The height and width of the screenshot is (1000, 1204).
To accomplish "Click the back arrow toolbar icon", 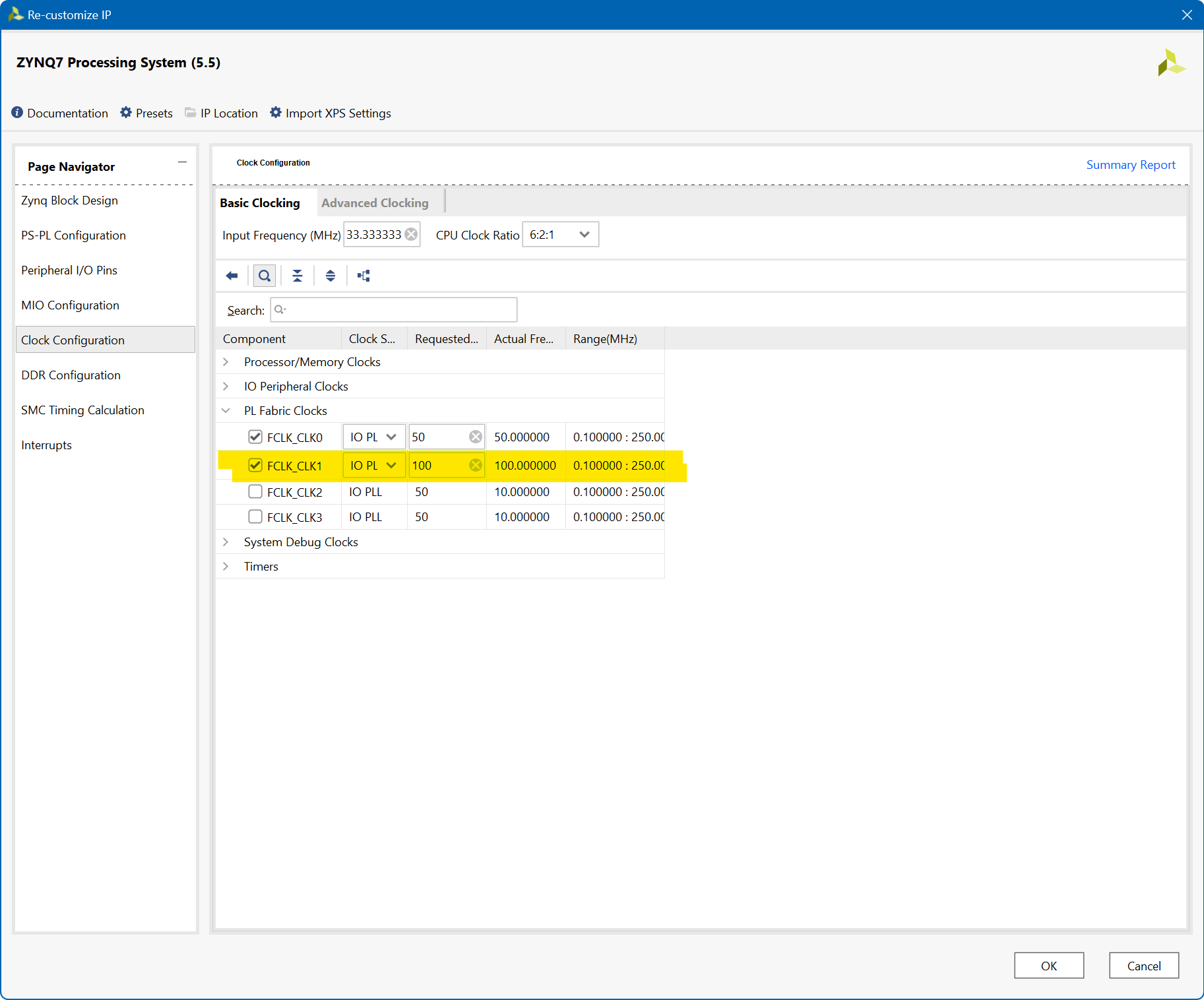I will tap(232, 276).
